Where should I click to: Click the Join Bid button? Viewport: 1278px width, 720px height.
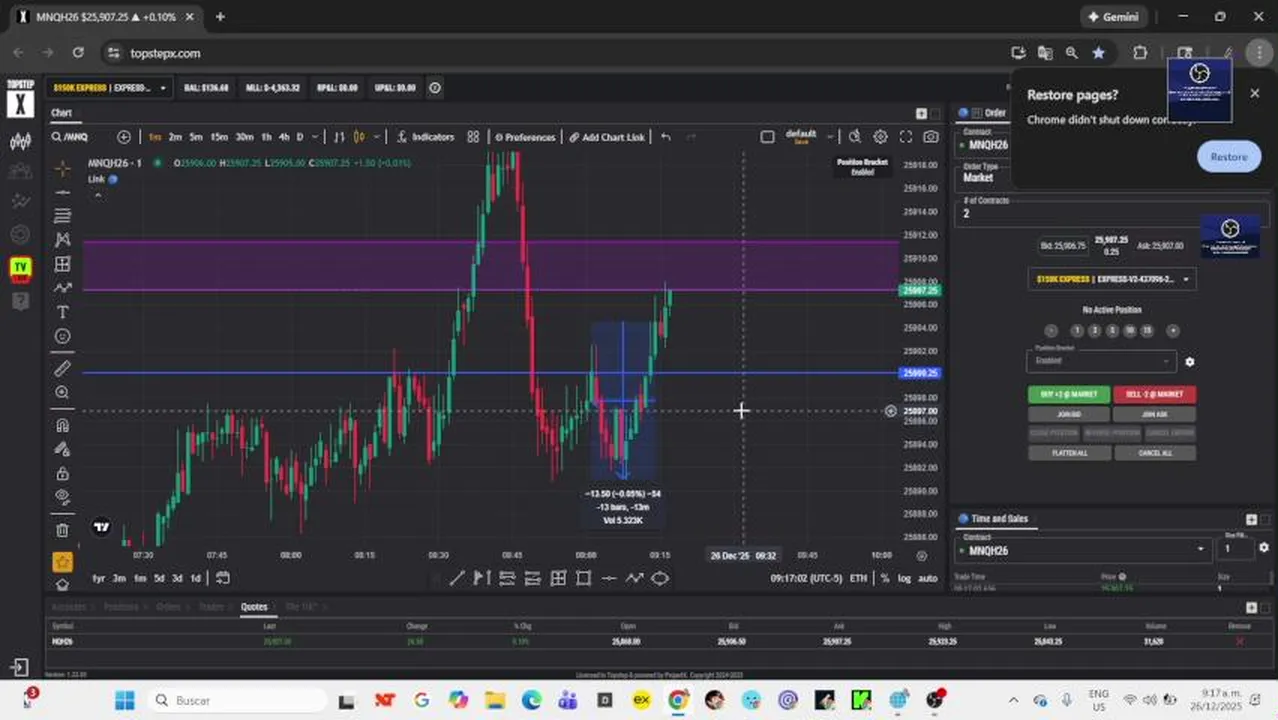point(1069,414)
